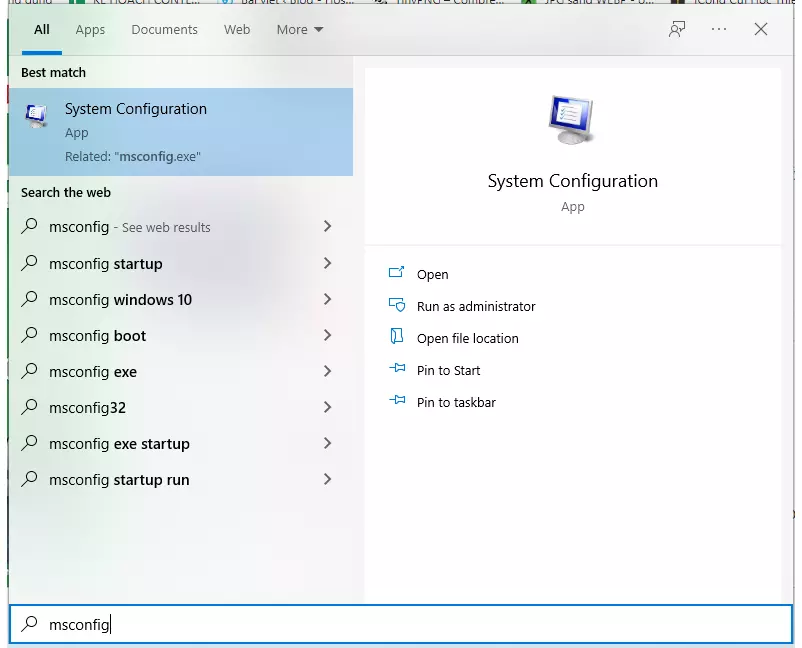
Task: Open the System Configuration best match result
Action: click(x=181, y=132)
